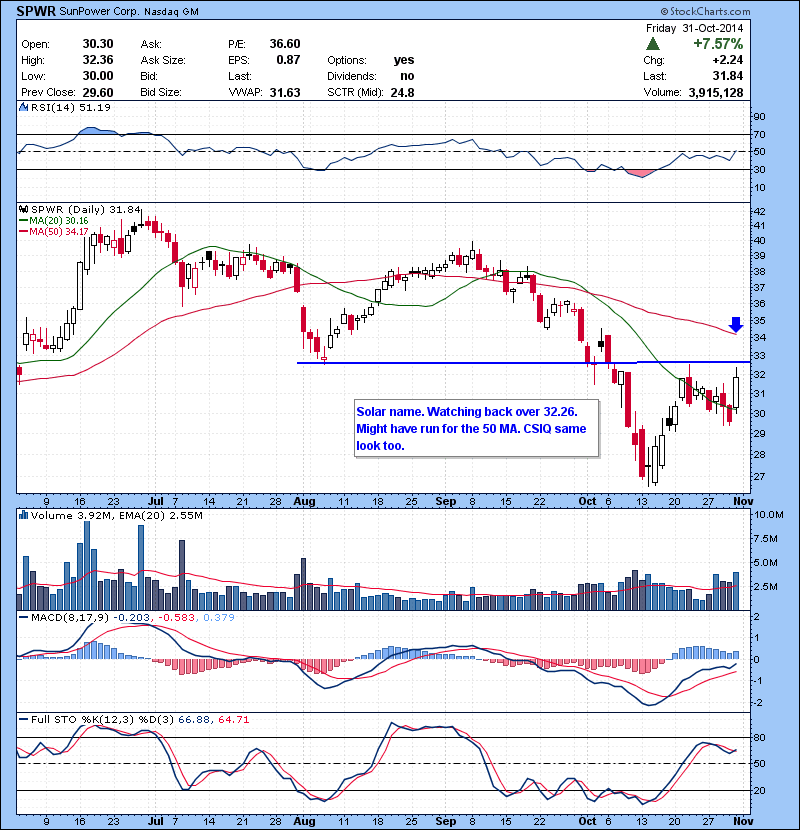Screen dimensions: 800x830
Task: Click the Ask Size label
Action: (x=163, y=60)
